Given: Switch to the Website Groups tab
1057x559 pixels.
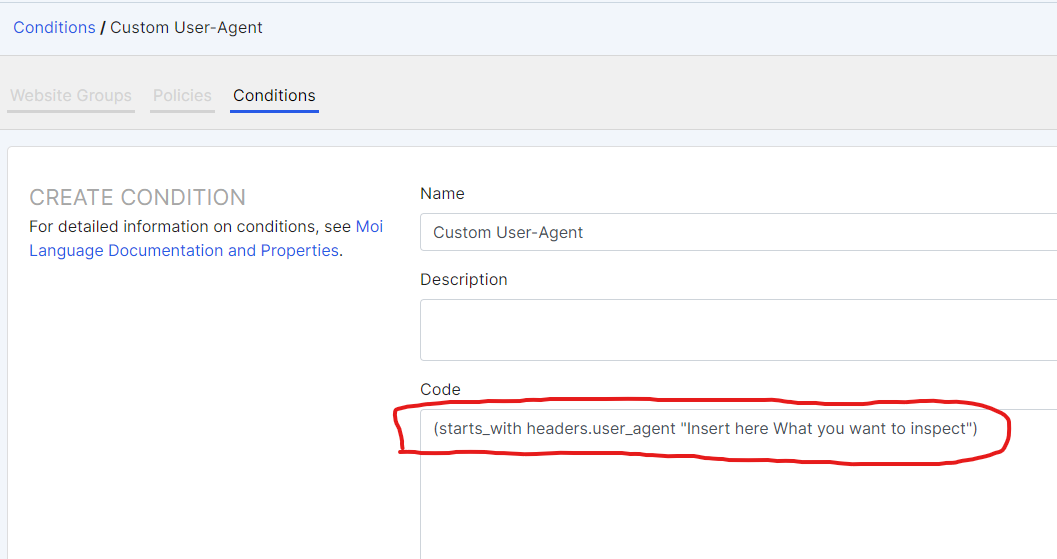Looking at the screenshot, I should 71,96.
